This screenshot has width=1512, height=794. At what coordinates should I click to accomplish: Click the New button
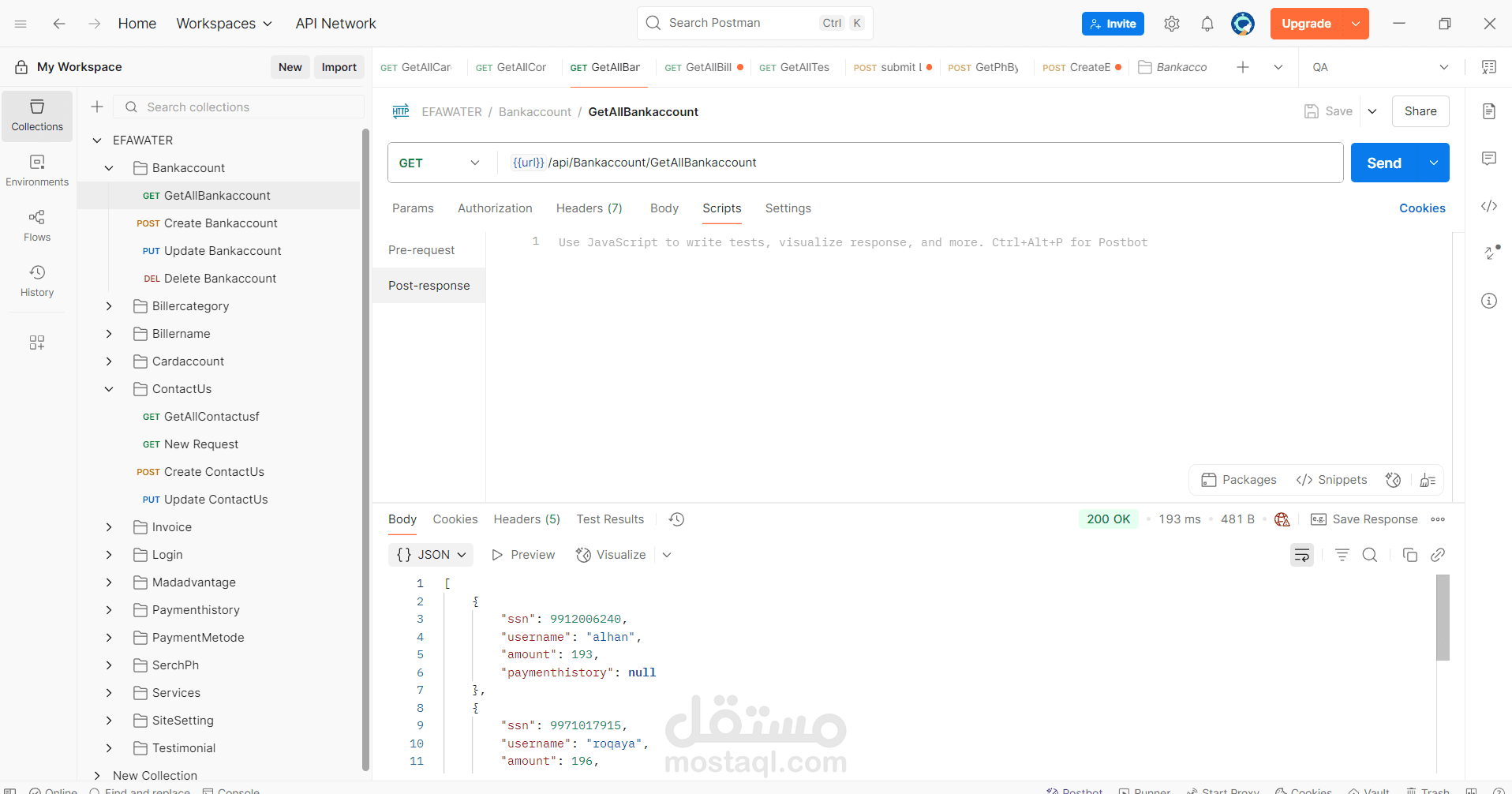290,67
